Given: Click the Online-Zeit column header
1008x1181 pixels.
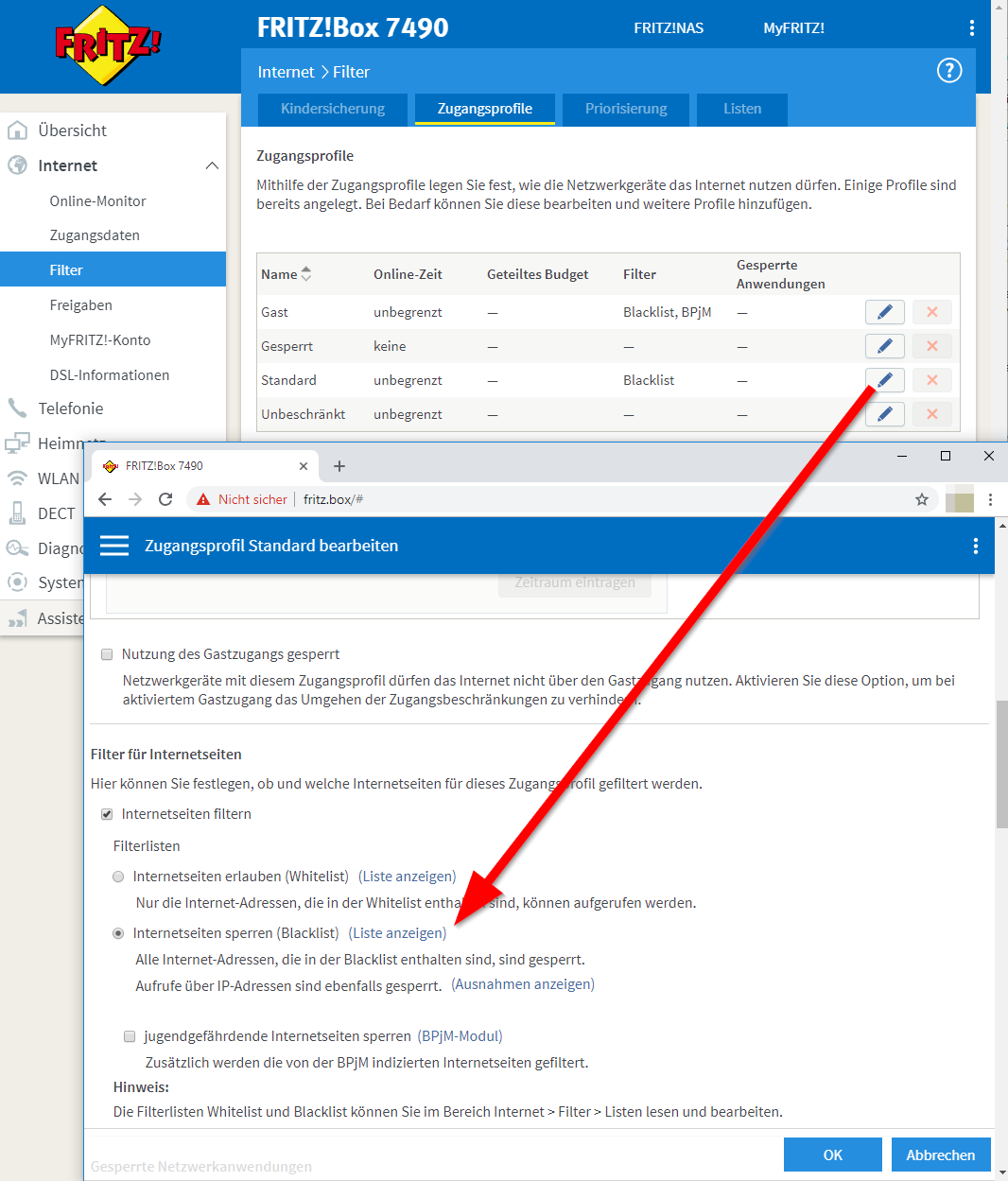Looking at the screenshot, I should [x=408, y=274].
